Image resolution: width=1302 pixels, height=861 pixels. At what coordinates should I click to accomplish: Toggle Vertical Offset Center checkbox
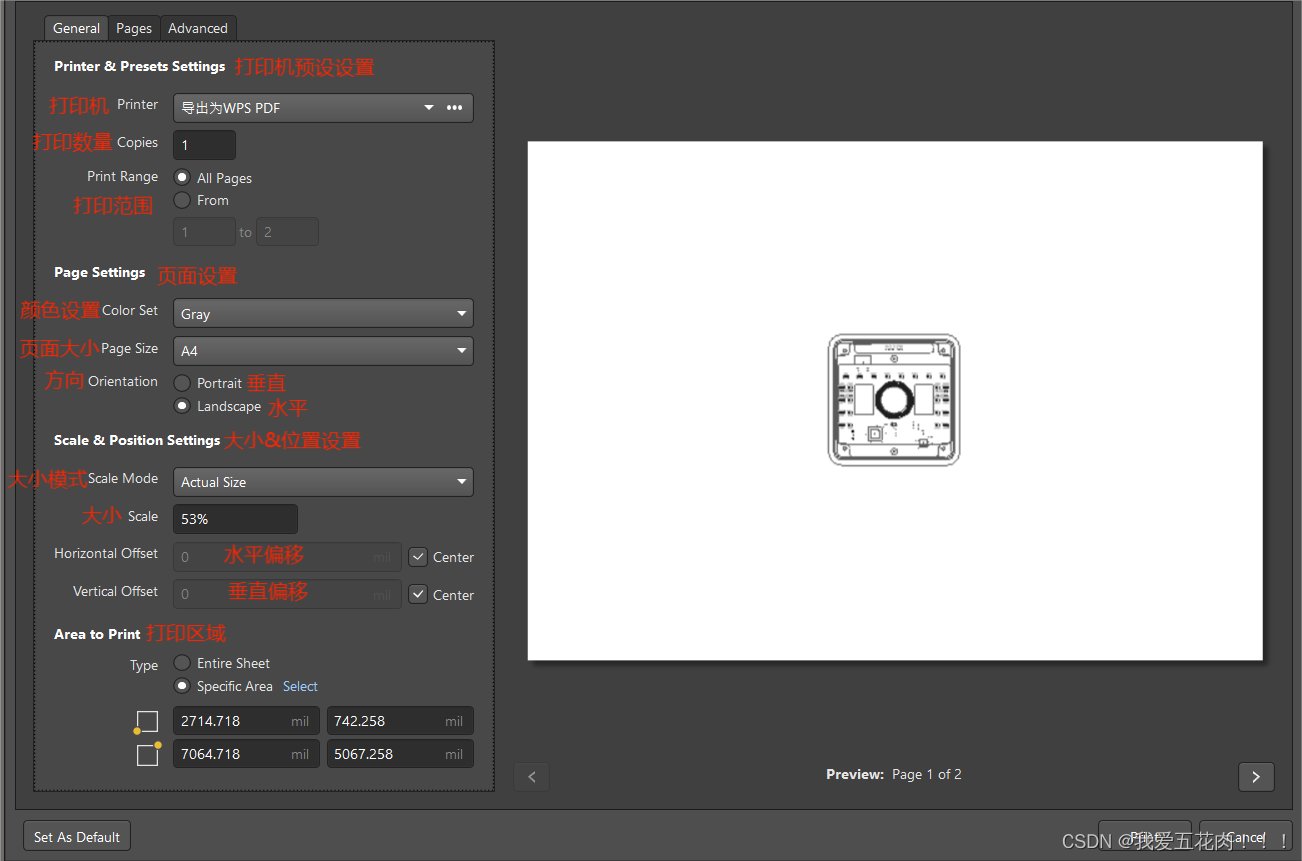pyautogui.click(x=418, y=595)
